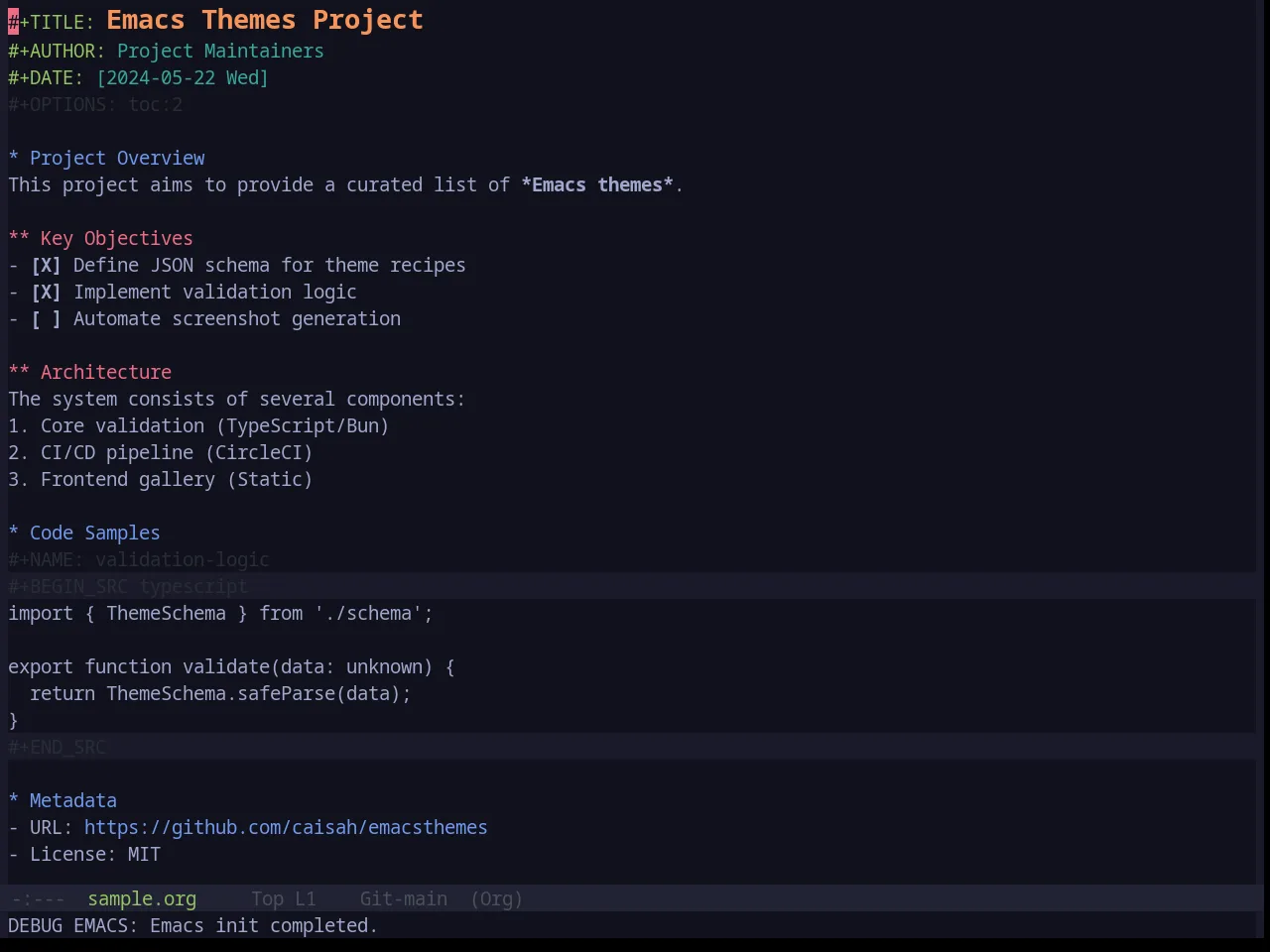This screenshot has height=952, width=1270.
Task: Click the bold '*Emacs themes*' text
Action: click(597, 185)
